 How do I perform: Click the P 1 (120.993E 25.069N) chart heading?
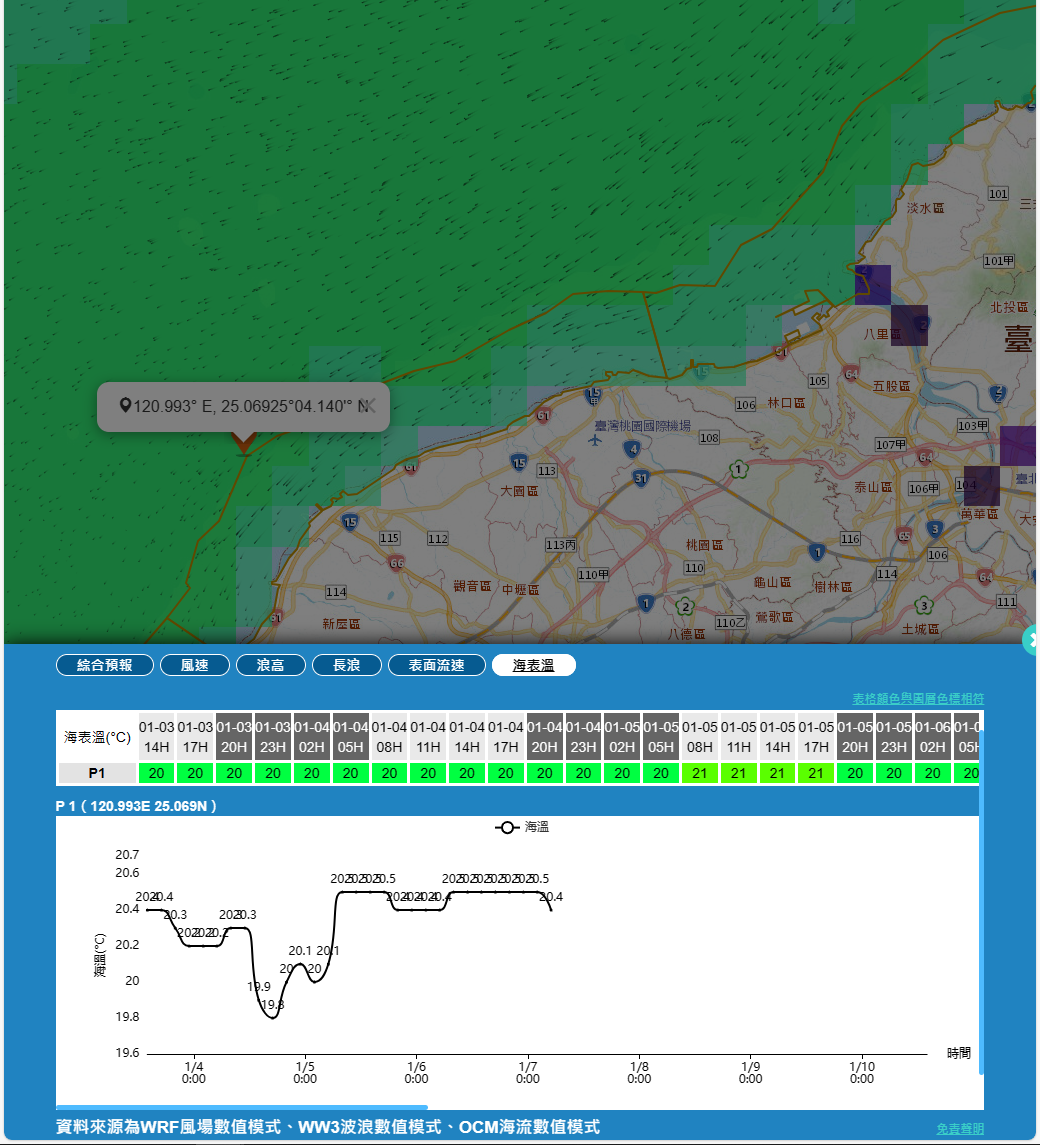(x=137, y=806)
